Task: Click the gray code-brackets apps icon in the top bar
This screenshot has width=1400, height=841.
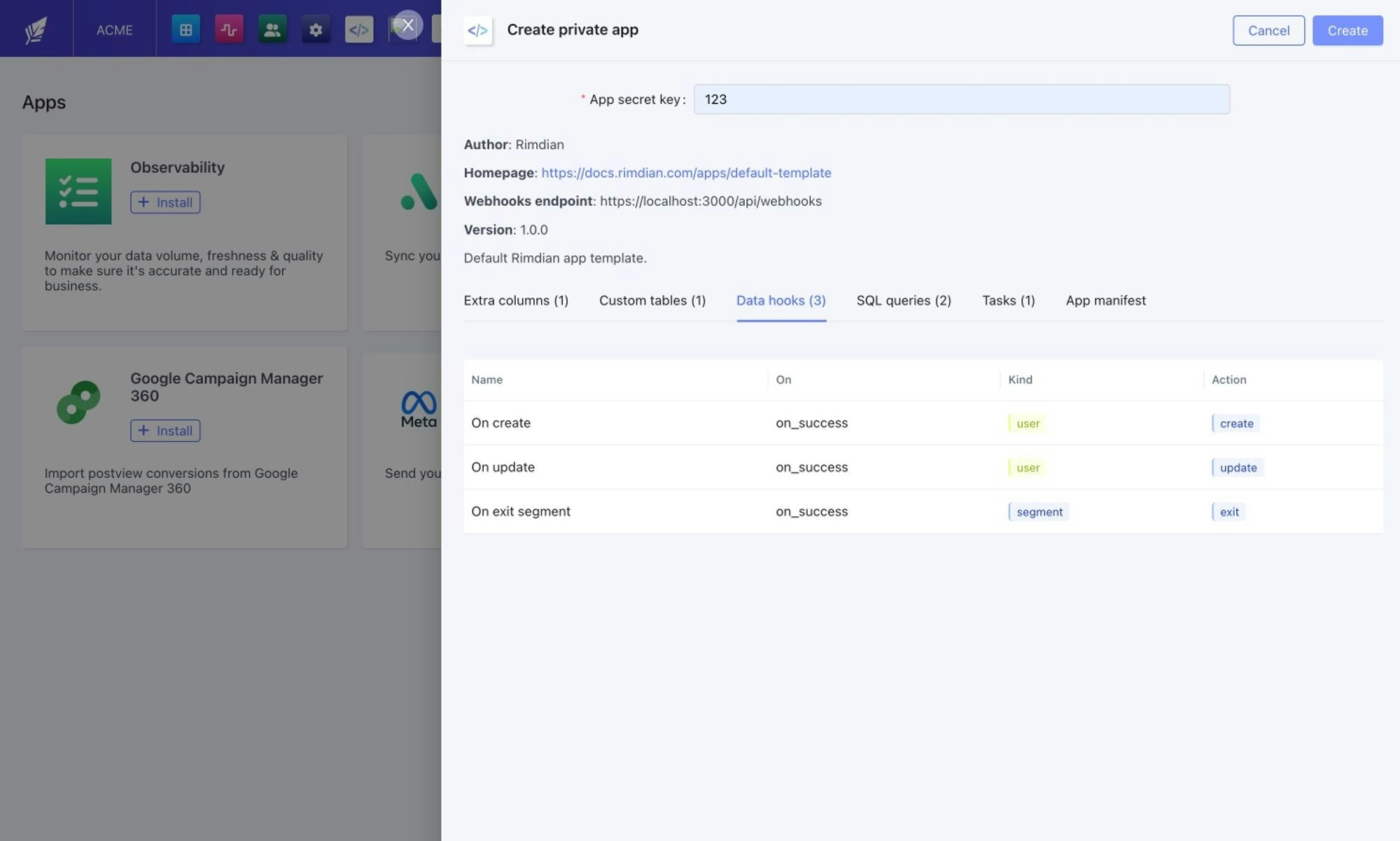Action: tap(358, 29)
